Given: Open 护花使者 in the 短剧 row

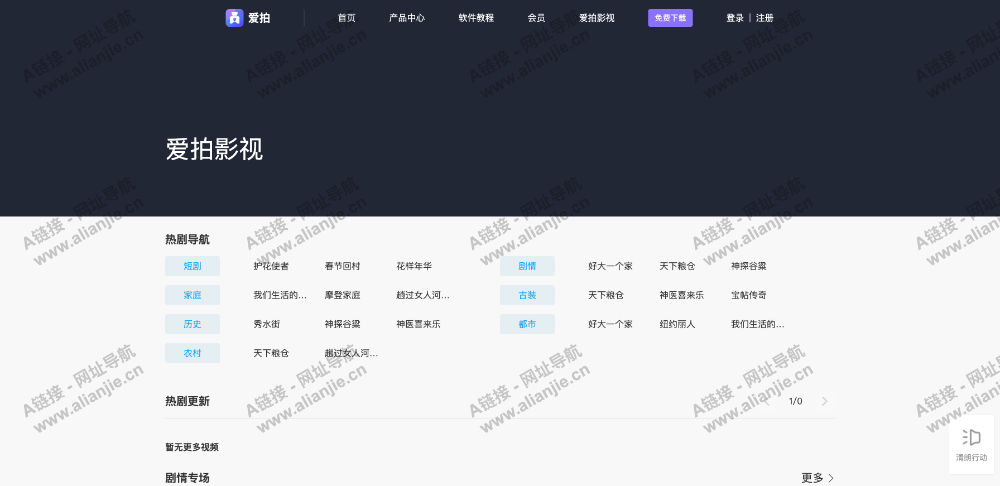Looking at the screenshot, I should 271,266.
